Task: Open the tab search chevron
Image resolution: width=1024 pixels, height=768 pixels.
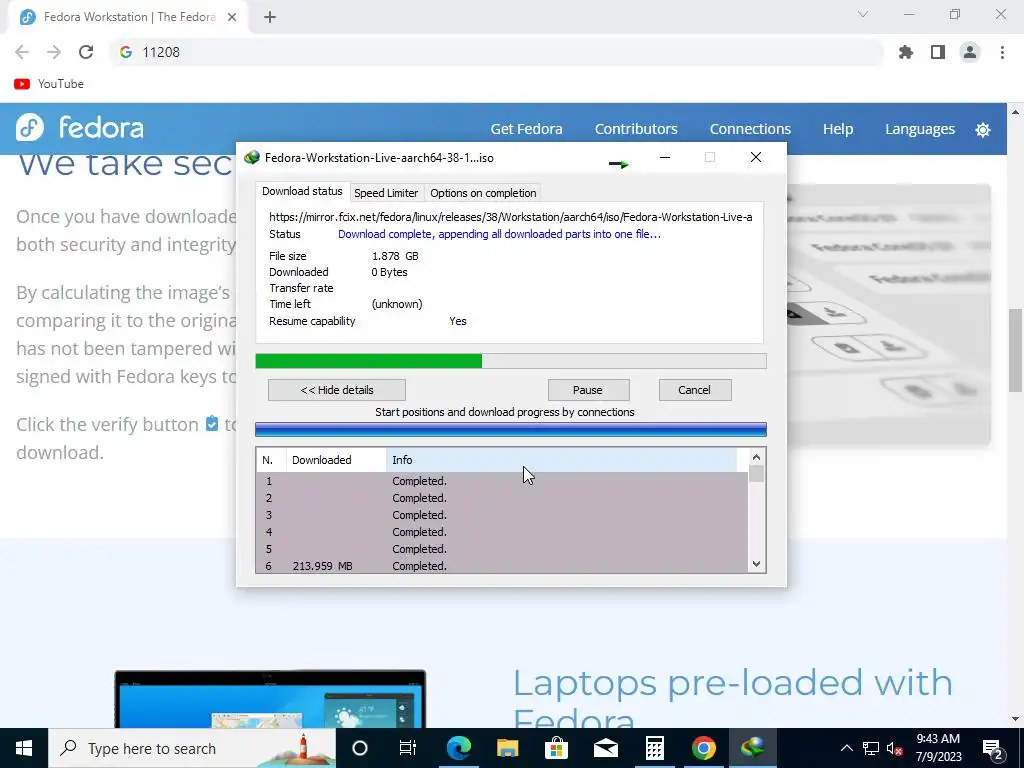Action: (x=863, y=14)
